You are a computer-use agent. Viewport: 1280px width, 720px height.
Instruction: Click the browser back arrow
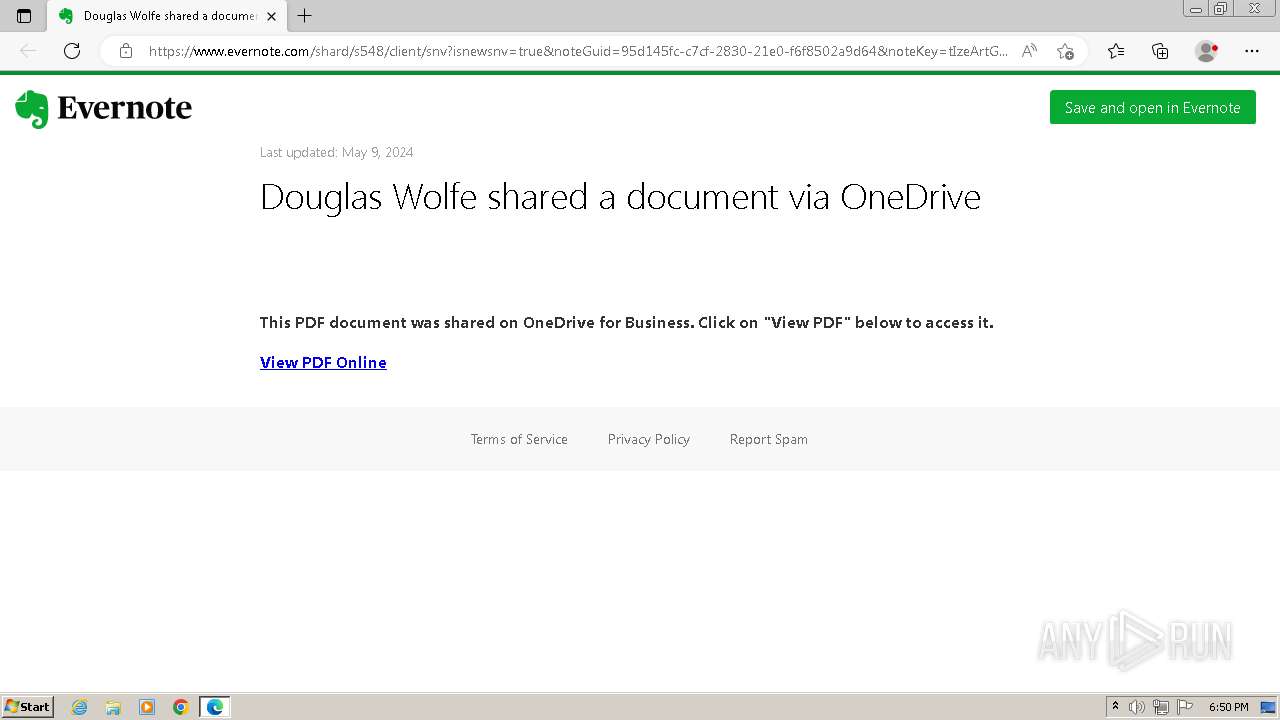click(x=28, y=51)
